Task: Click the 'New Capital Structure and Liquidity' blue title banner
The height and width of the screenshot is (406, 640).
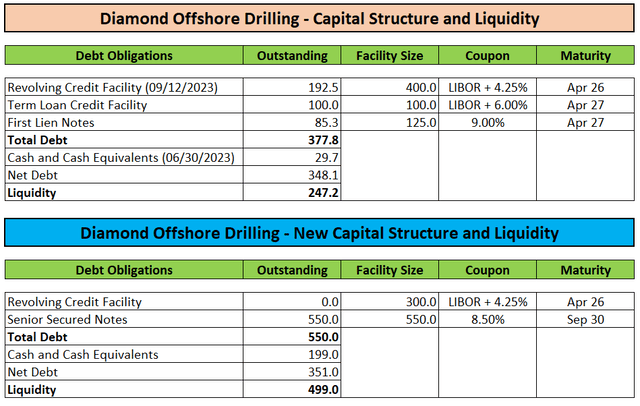Action: 319,233
